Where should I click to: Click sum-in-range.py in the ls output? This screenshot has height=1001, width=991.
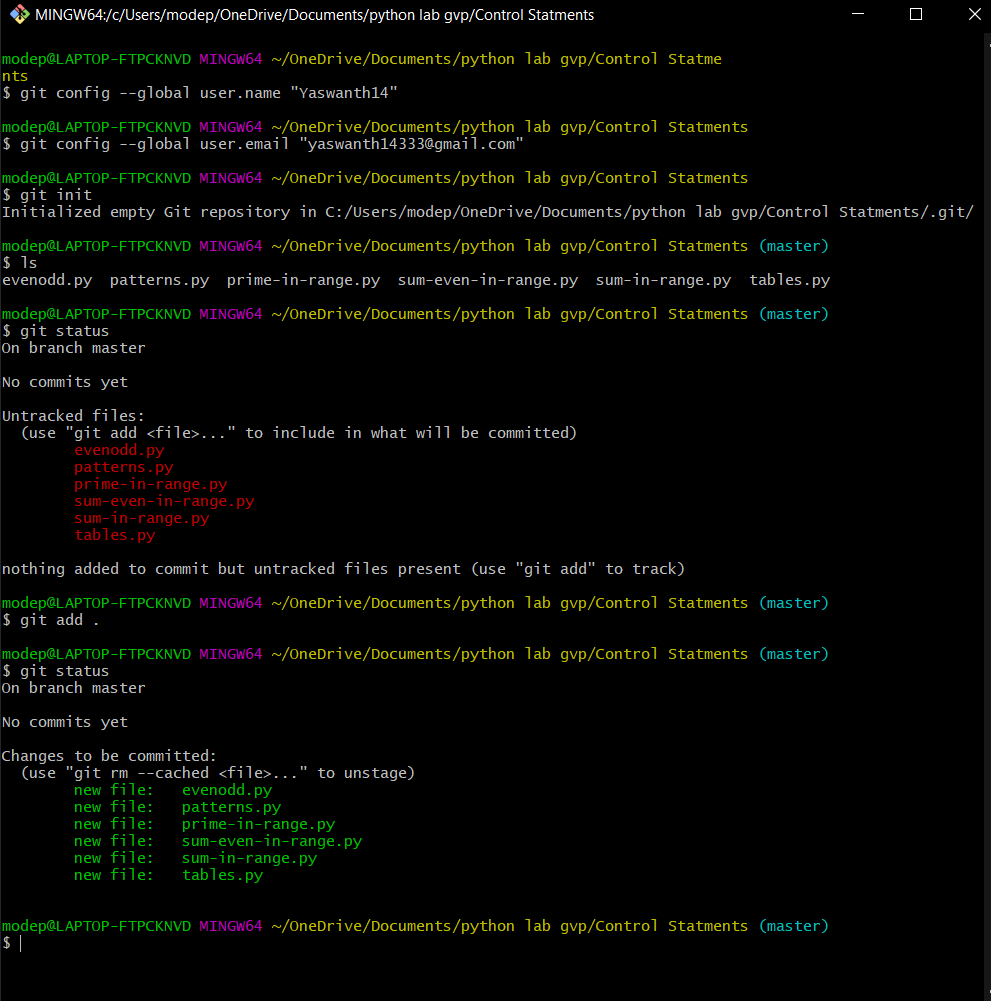click(663, 280)
